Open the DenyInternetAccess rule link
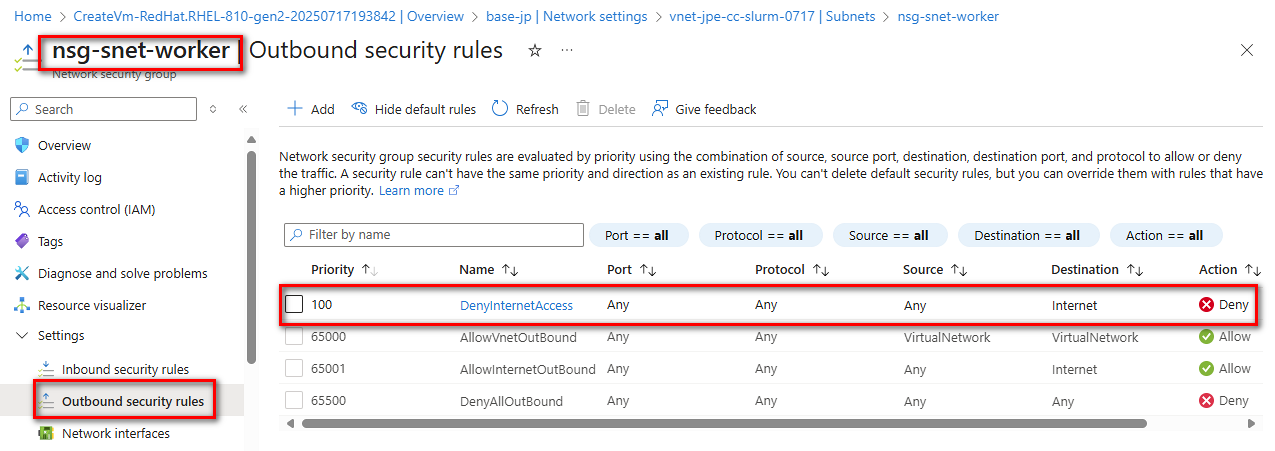 [x=515, y=305]
